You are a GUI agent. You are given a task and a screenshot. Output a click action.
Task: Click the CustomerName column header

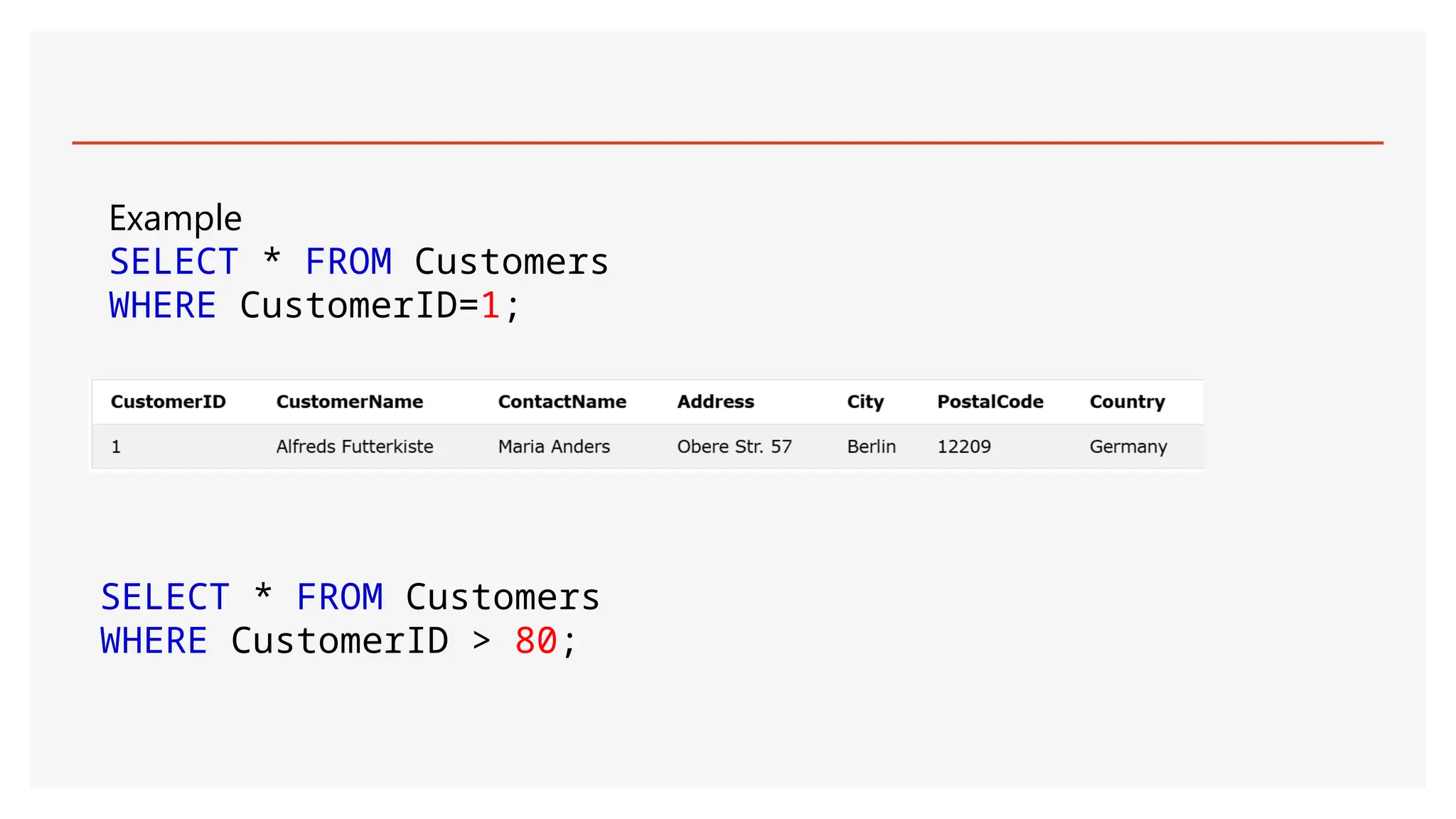pos(350,402)
